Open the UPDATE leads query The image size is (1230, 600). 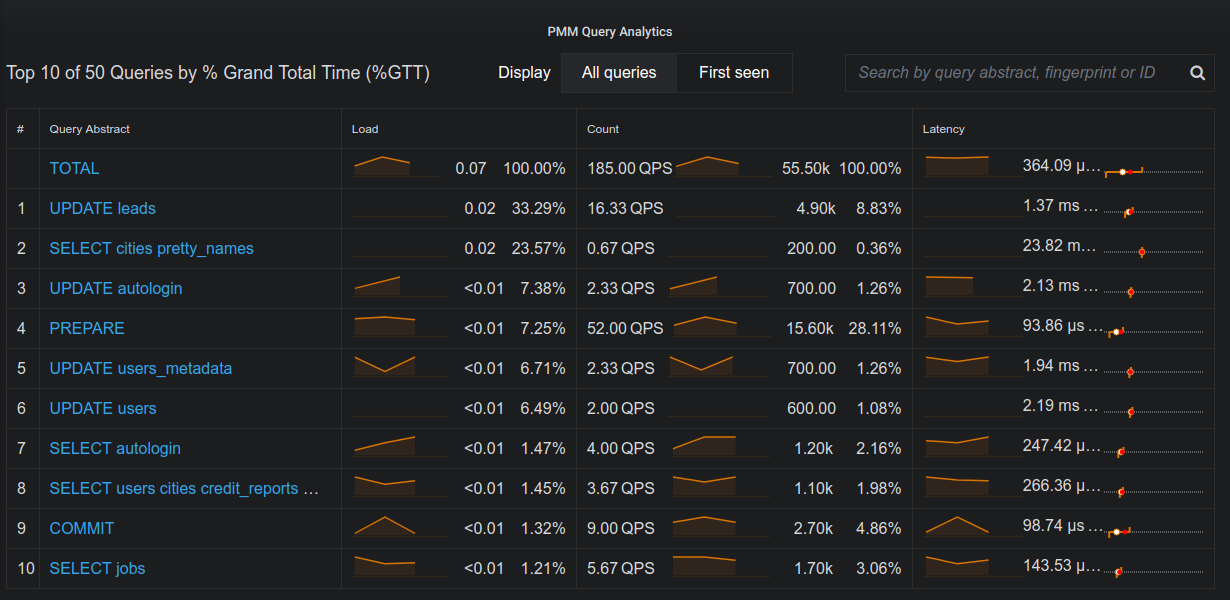coord(103,208)
